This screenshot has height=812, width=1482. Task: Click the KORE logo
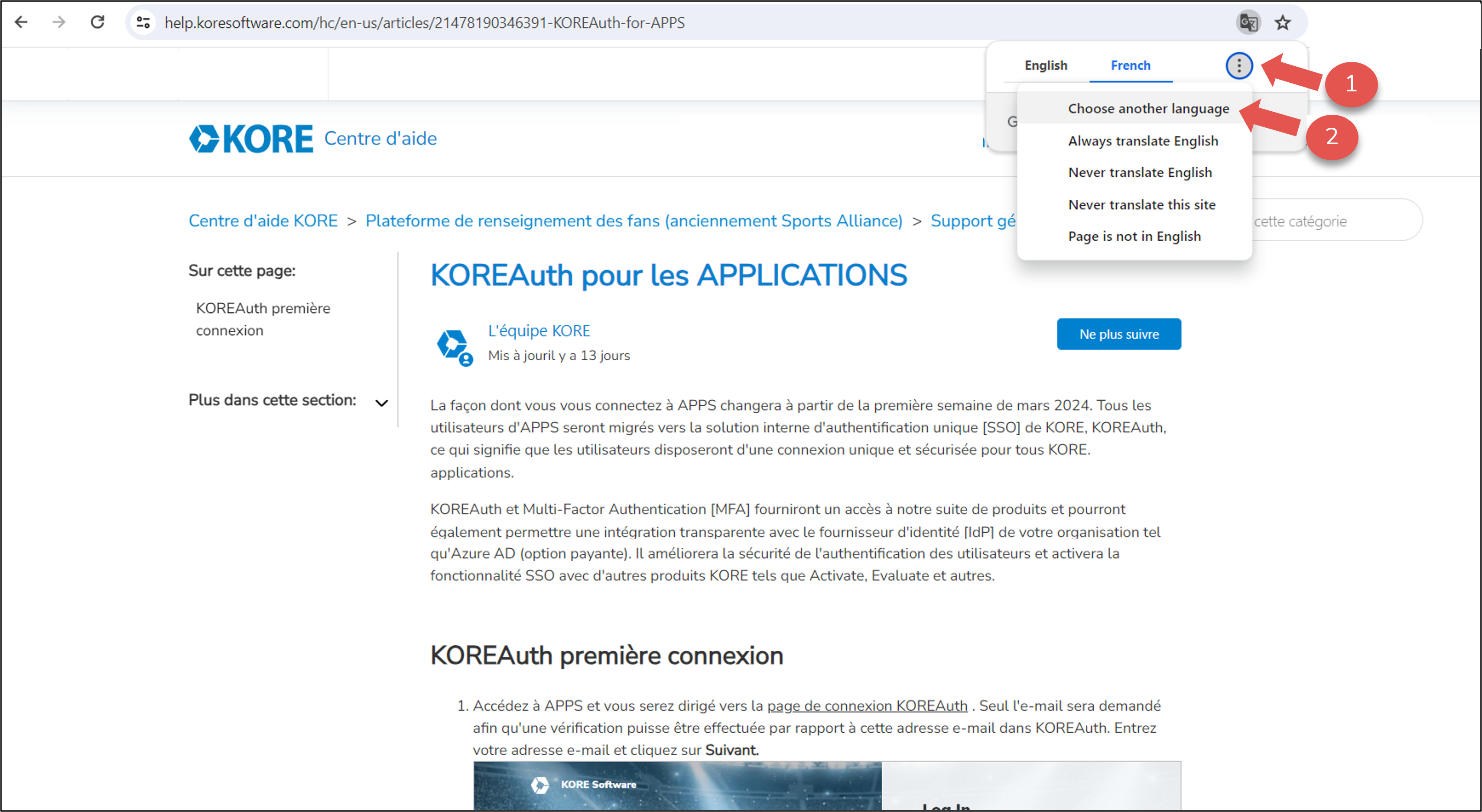tap(251, 139)
